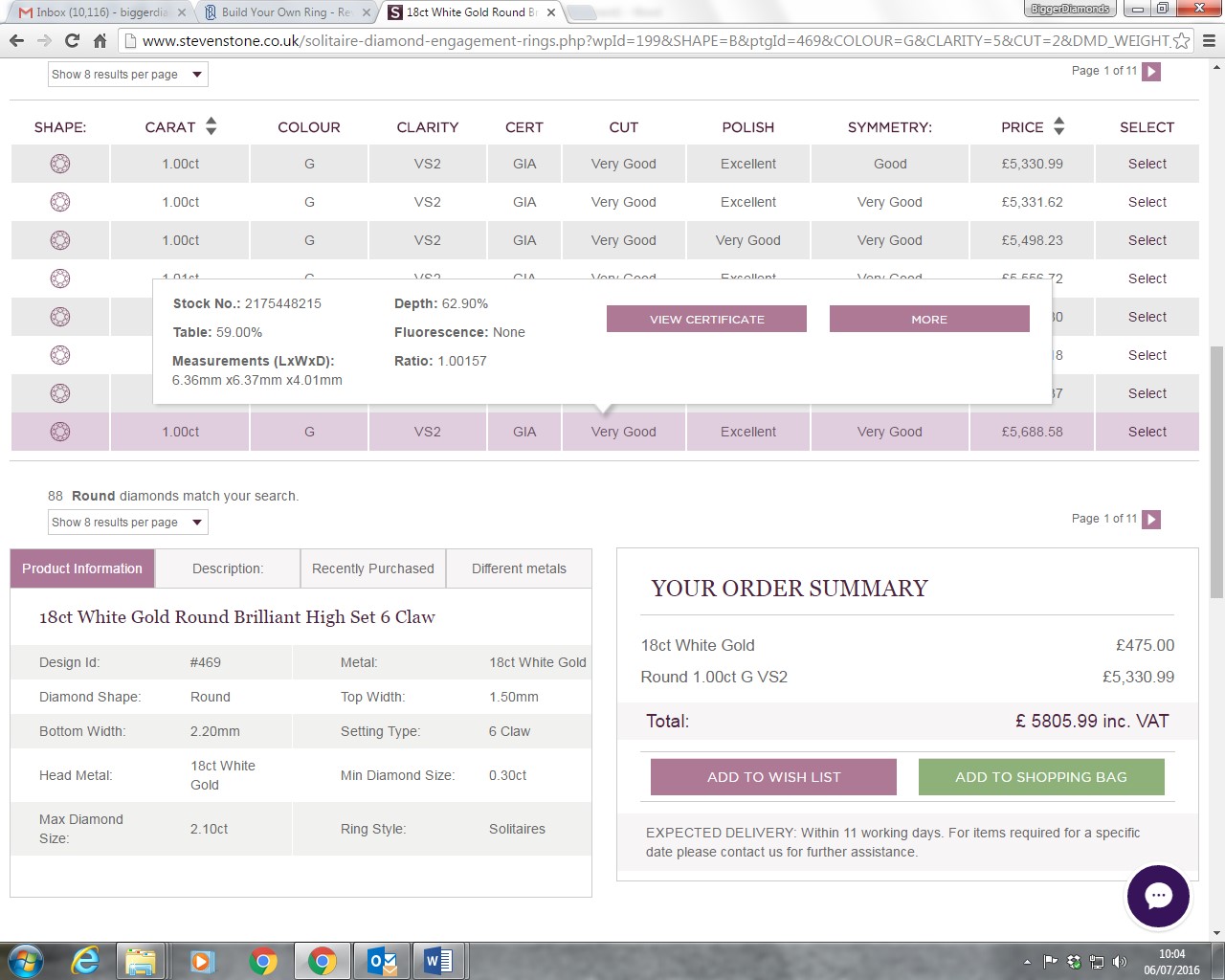Open top results per page dropdown
The width and height of the screenshot is (1225, 980).
128,75
